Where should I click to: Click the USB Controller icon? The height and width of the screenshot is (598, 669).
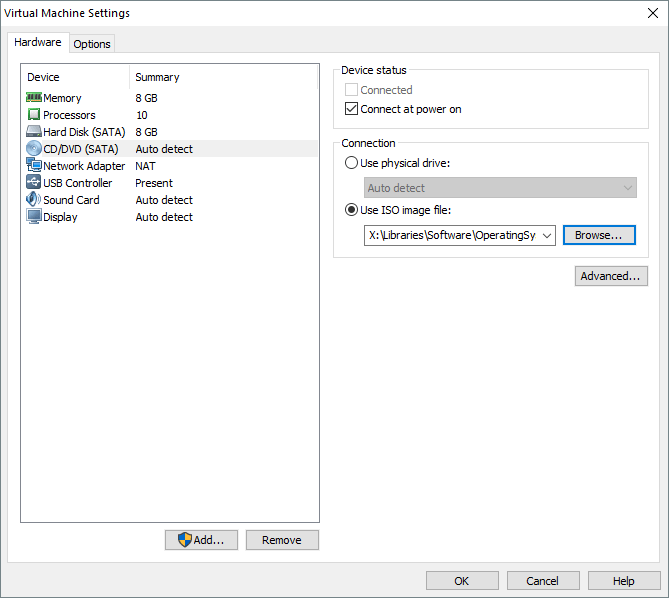tap(33, 183)
